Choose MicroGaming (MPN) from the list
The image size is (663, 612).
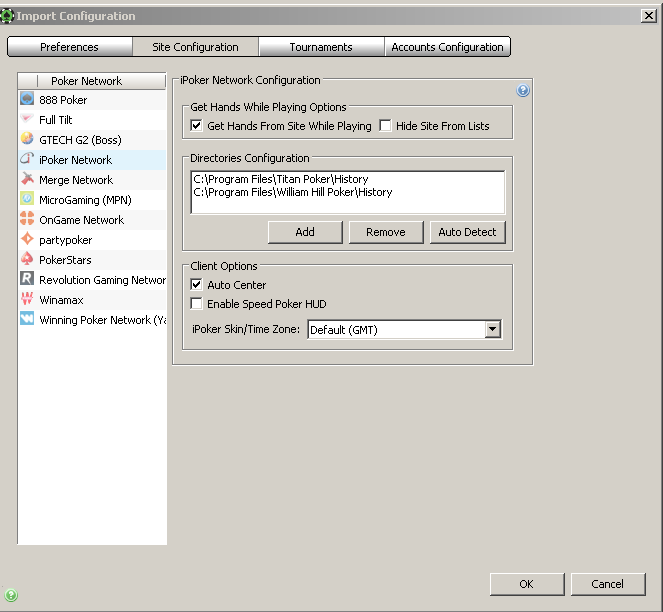pos(92,200)
